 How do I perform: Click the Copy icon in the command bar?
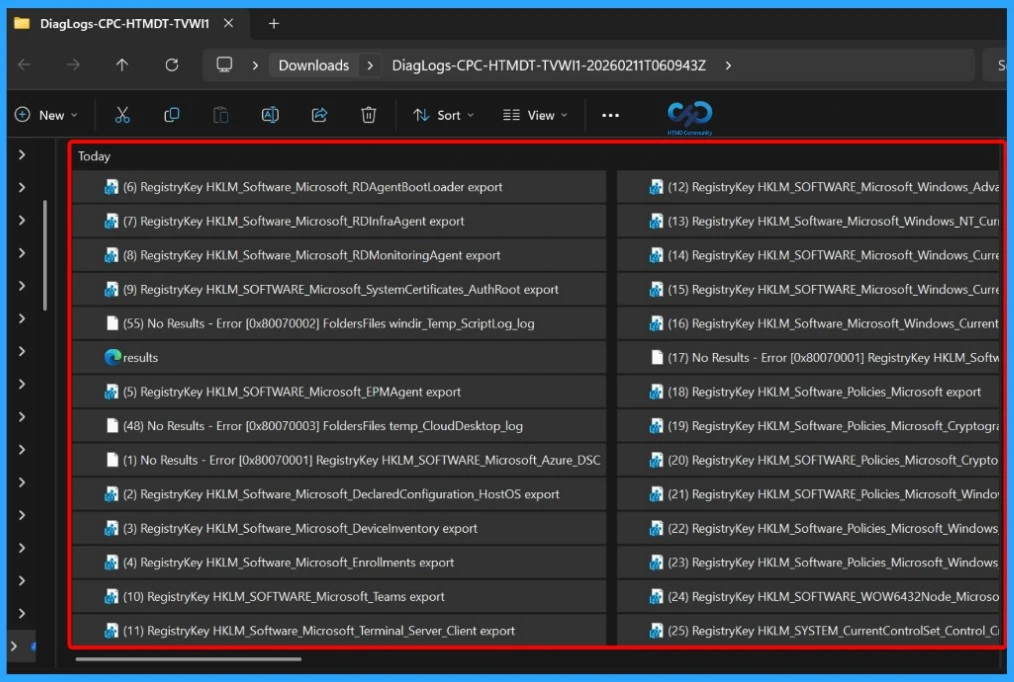(x=171, y=114)
